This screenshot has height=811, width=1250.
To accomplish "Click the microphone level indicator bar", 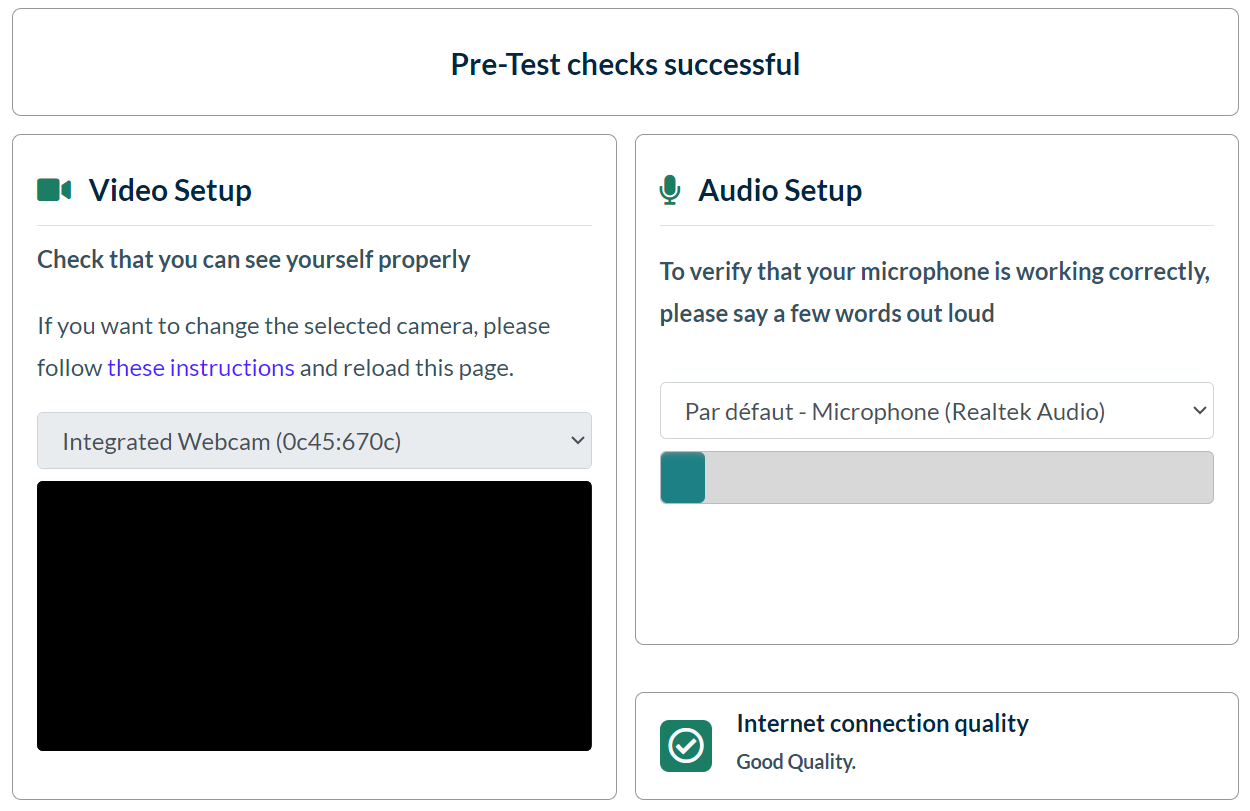I will tap(936, 477).
